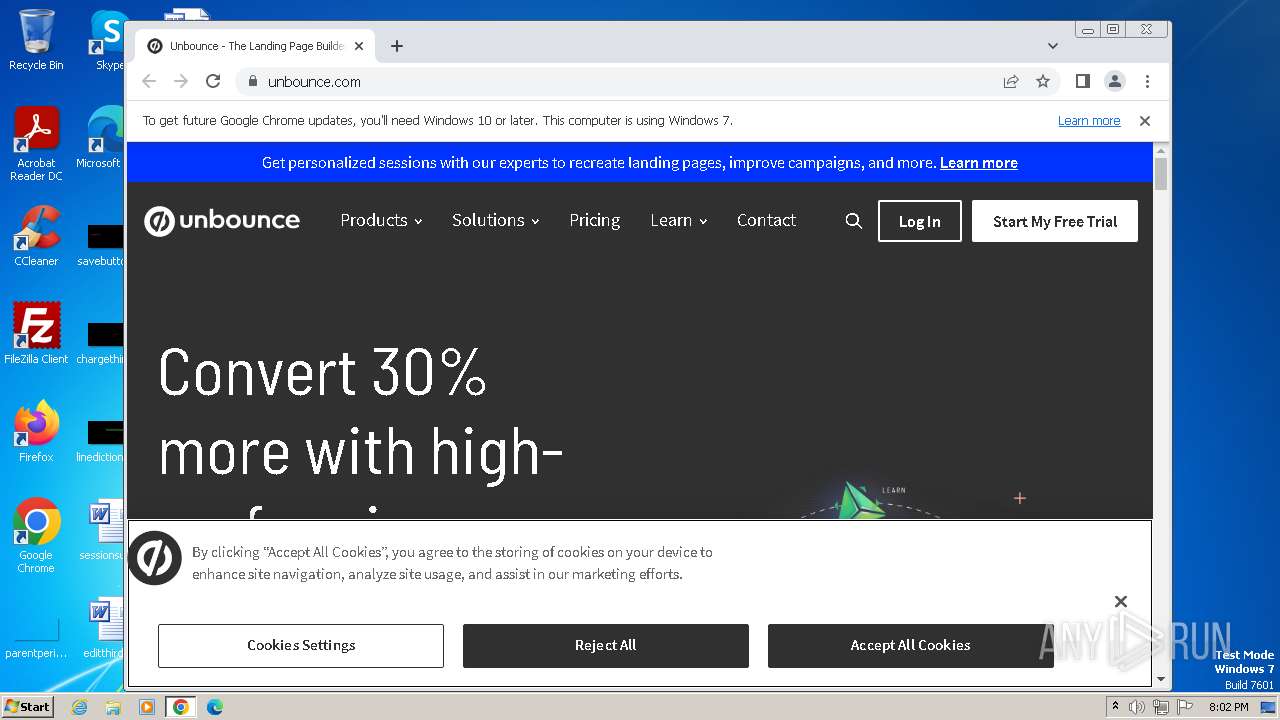Click the taskbar clock 8:02 PM

click(1228, 707)
